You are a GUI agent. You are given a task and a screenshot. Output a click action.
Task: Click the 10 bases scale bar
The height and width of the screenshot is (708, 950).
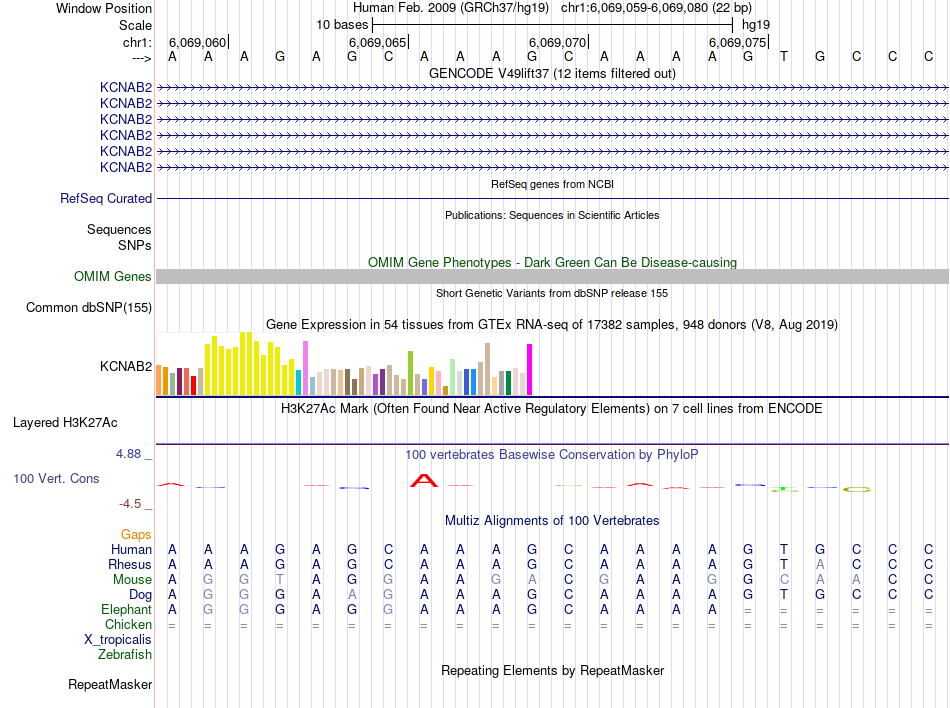pyautogui.click(x=552, y=24)
